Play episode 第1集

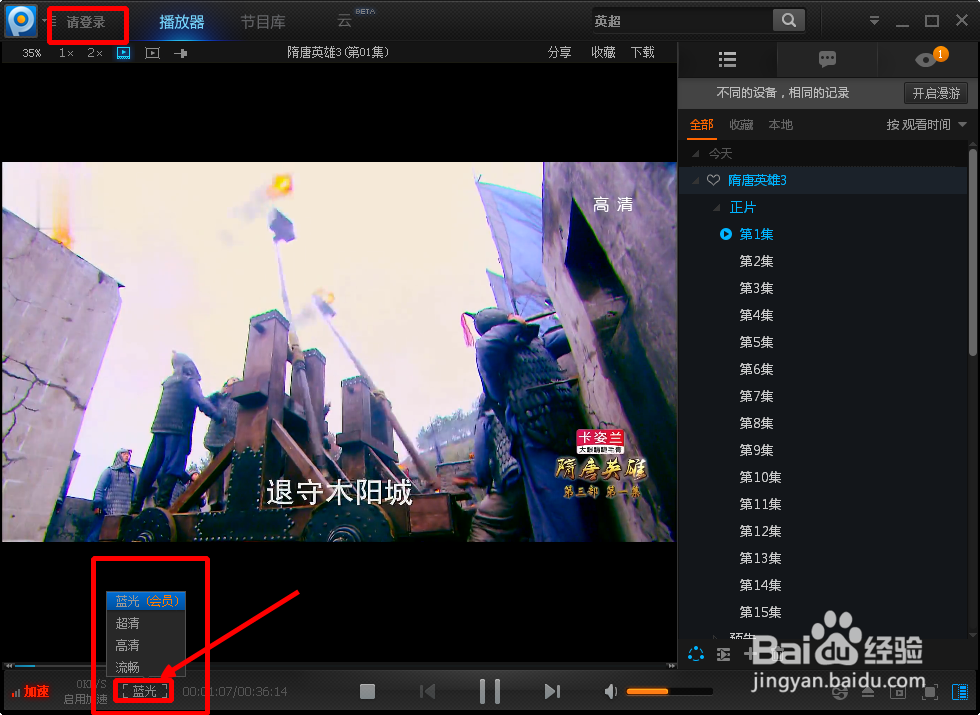point(756,234)
